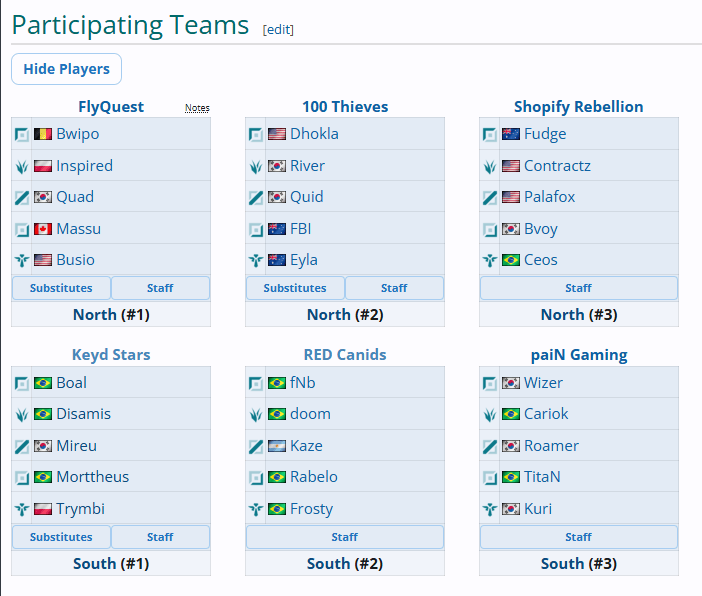This screenshot has height=596, width=702.
Task: Open the edit link beside Participating Teams
Action: click(278, 30)
